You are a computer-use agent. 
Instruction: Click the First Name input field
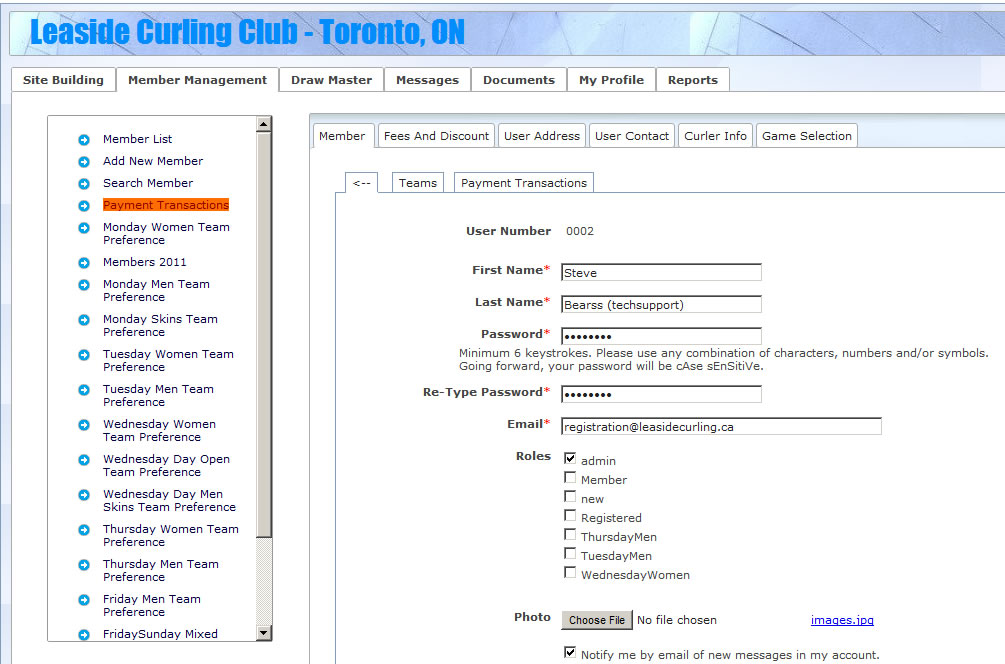coord(661,272)
